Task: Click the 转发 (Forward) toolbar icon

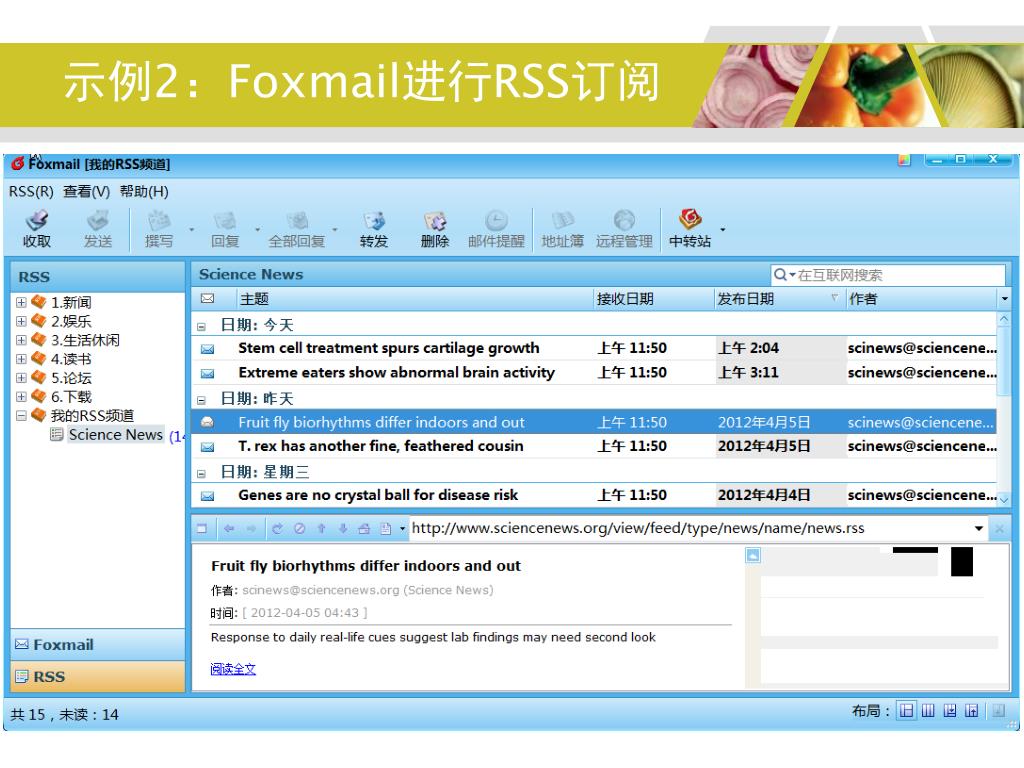Action: click(x=374, y=220)
